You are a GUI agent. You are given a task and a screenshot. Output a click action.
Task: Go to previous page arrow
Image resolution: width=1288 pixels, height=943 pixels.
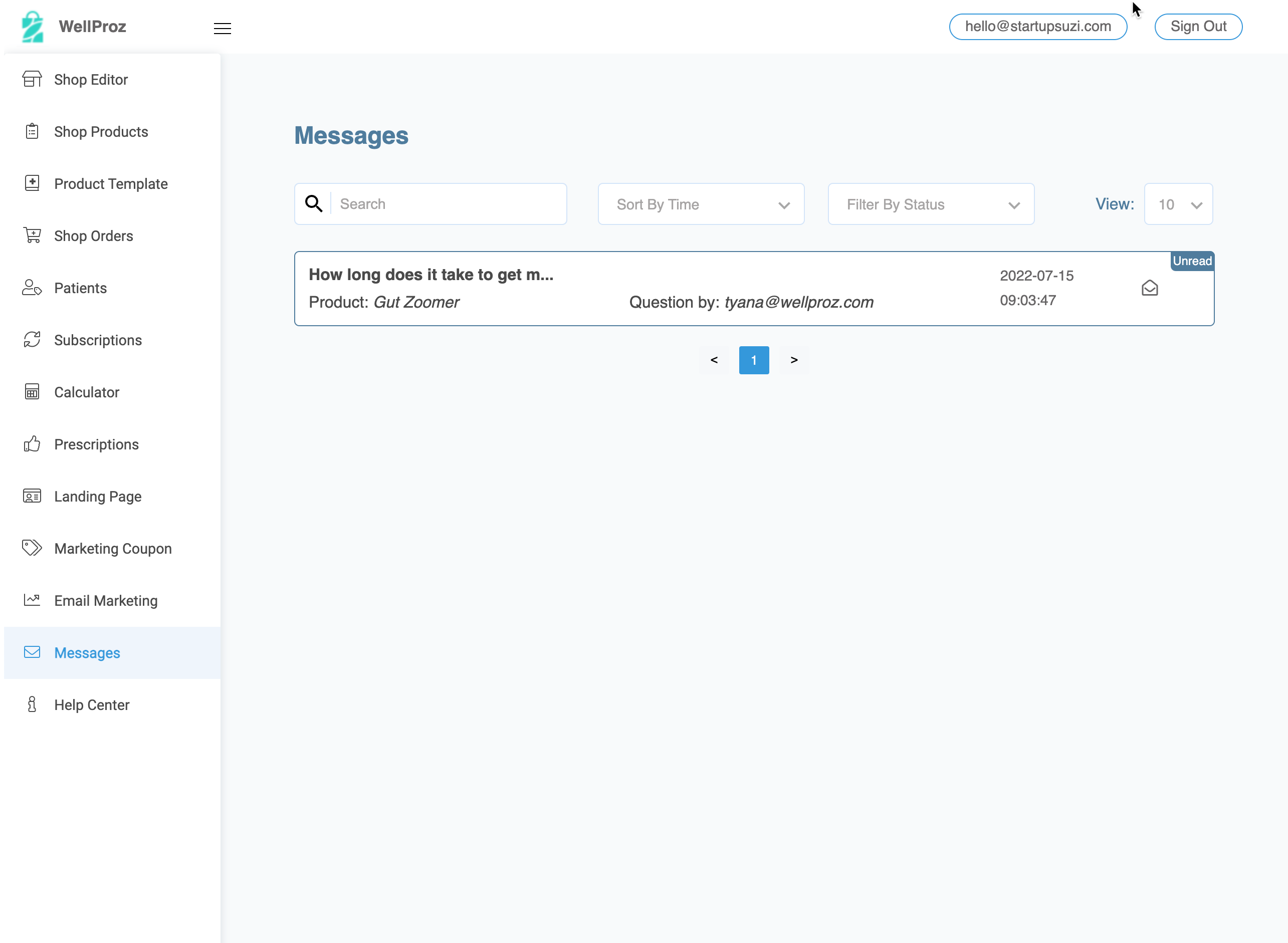coord(714,360)
